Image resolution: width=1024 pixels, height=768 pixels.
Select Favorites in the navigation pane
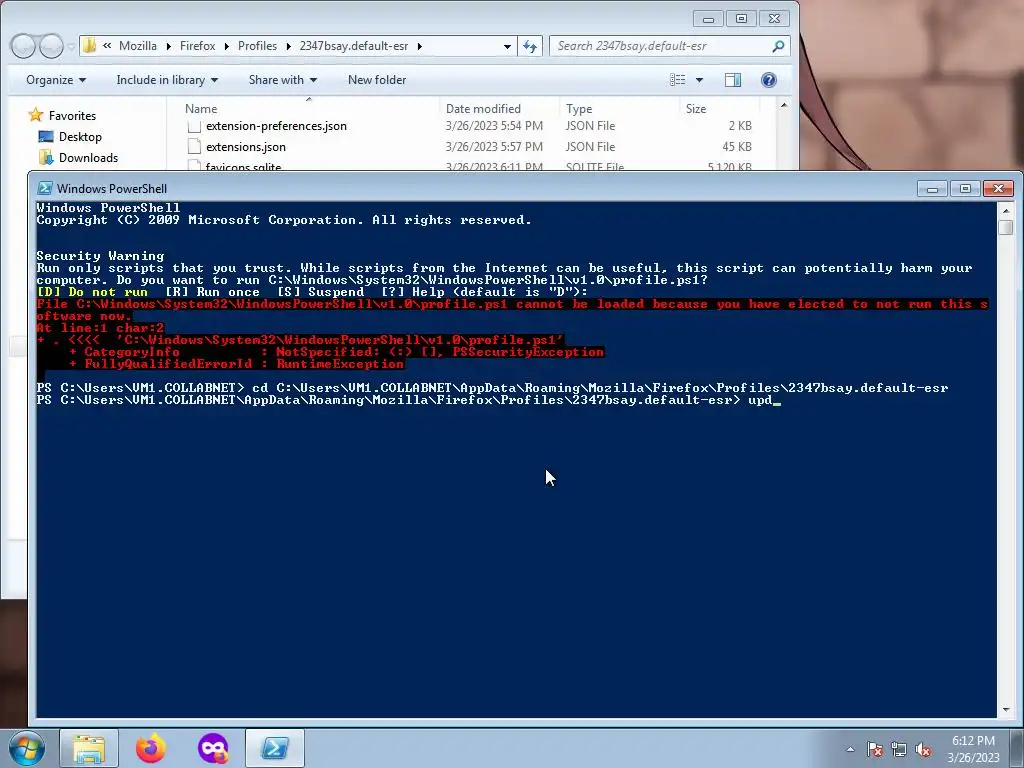72,116
